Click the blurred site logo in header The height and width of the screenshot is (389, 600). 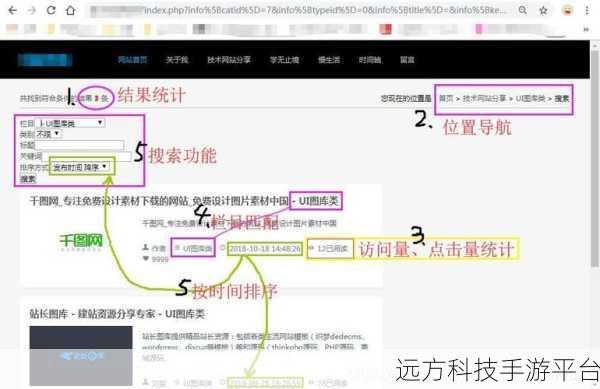[x=45, y=60]
